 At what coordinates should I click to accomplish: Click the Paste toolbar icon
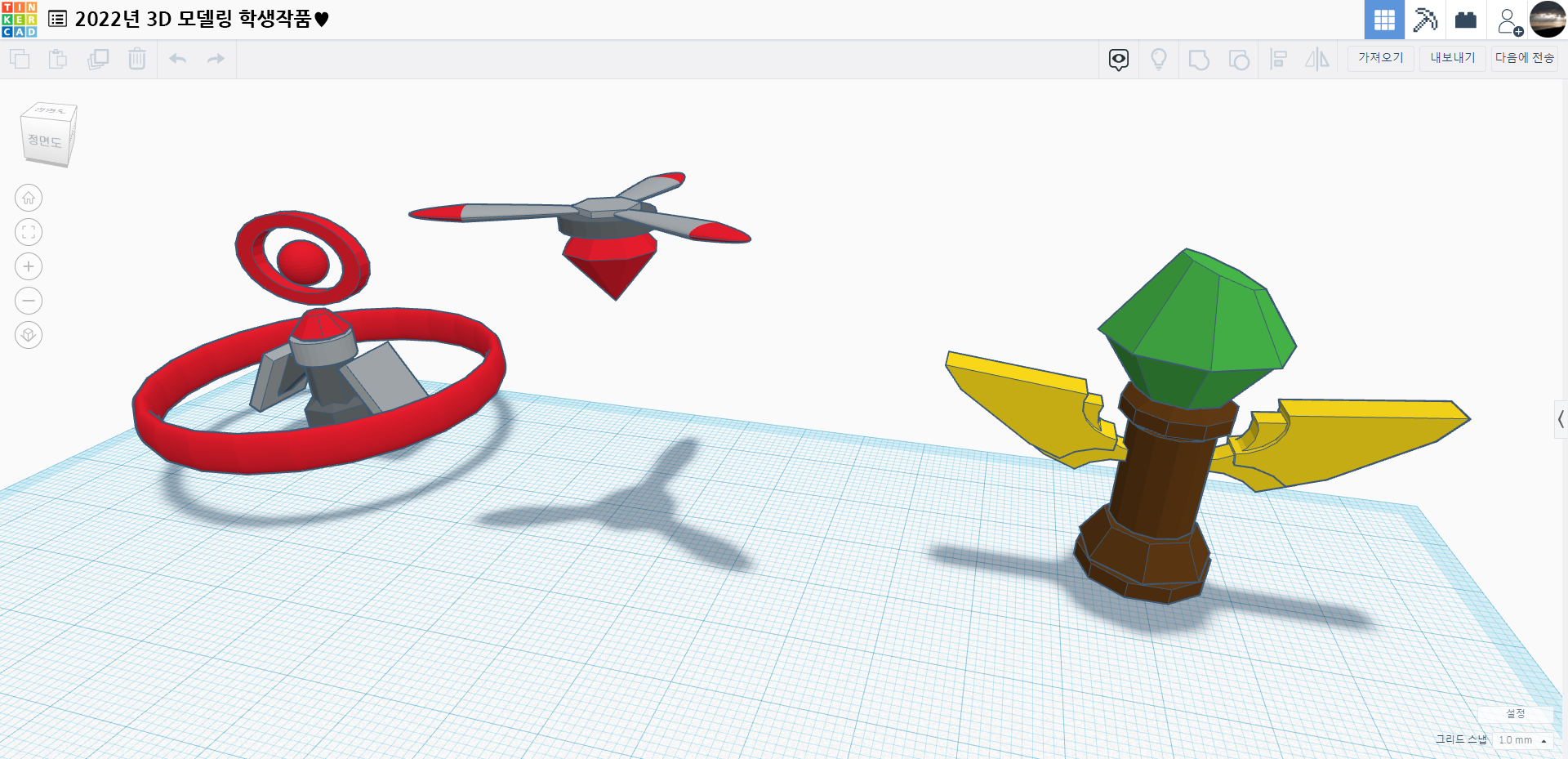(58, 59)
